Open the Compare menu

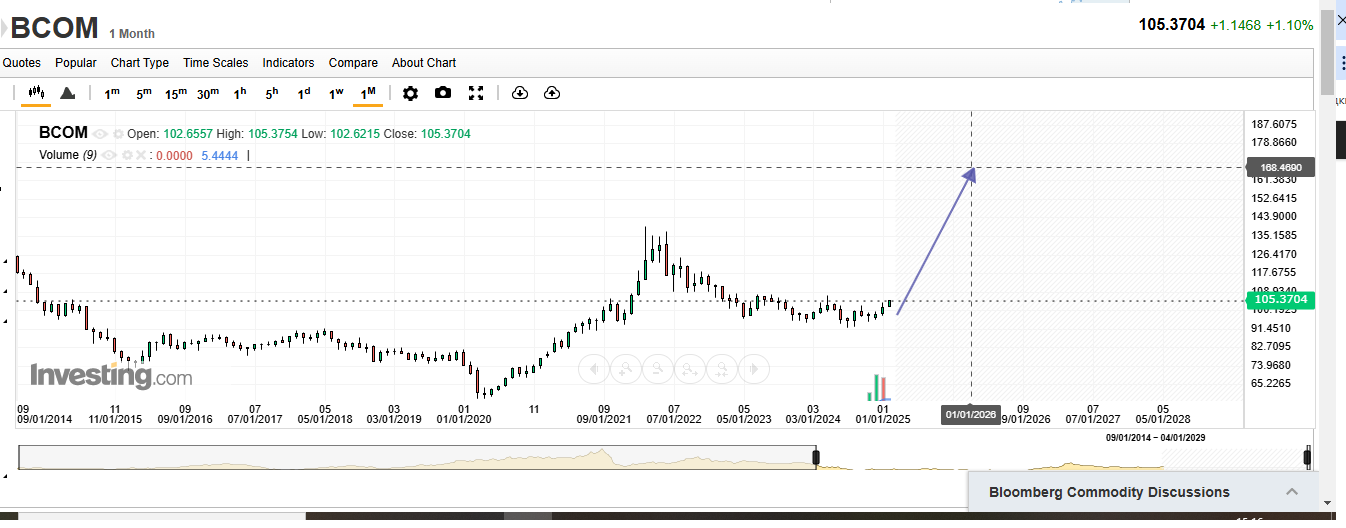tap(353, 63)
